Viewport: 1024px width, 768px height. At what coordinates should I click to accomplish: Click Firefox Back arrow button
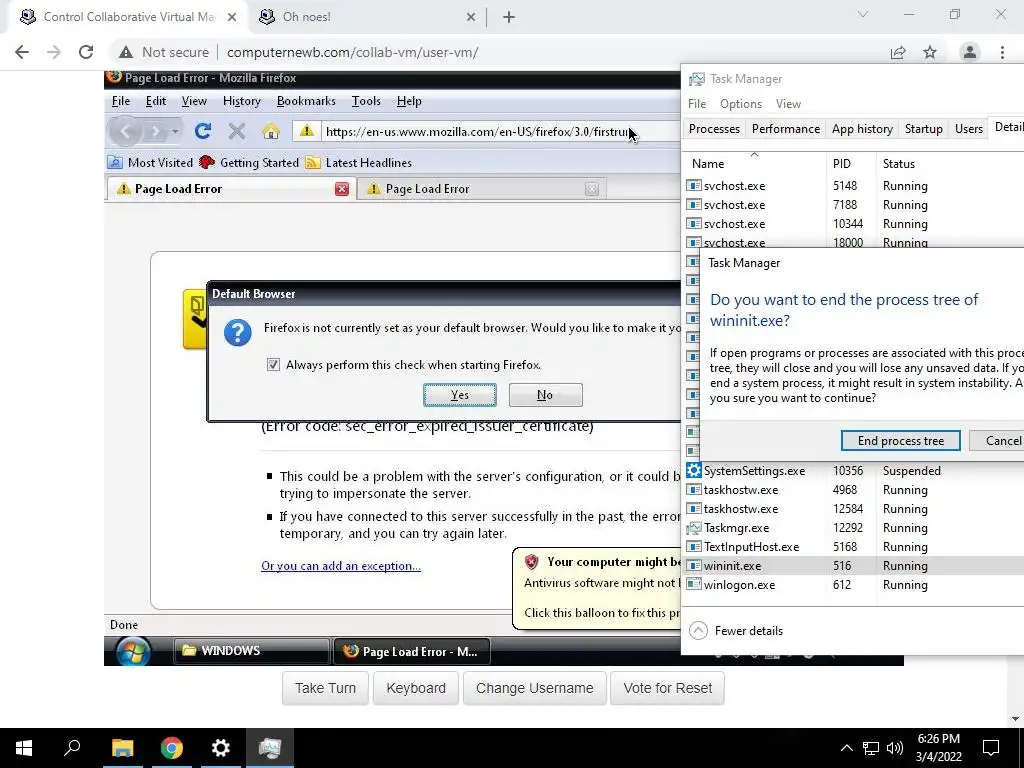(125, 131)
